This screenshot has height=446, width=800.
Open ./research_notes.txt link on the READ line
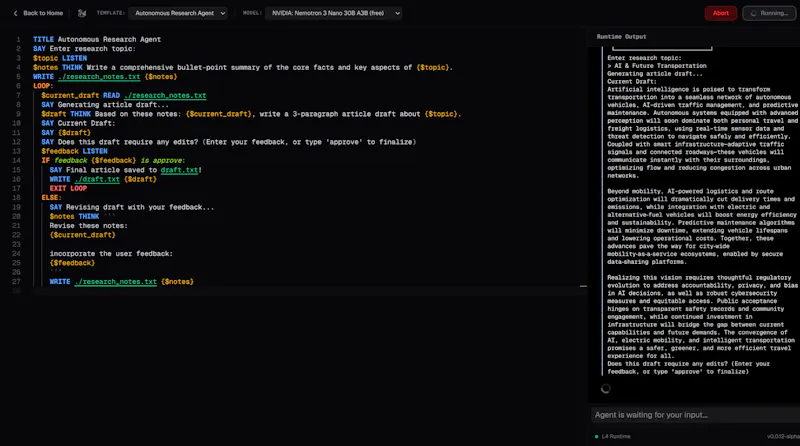point(165,95)
